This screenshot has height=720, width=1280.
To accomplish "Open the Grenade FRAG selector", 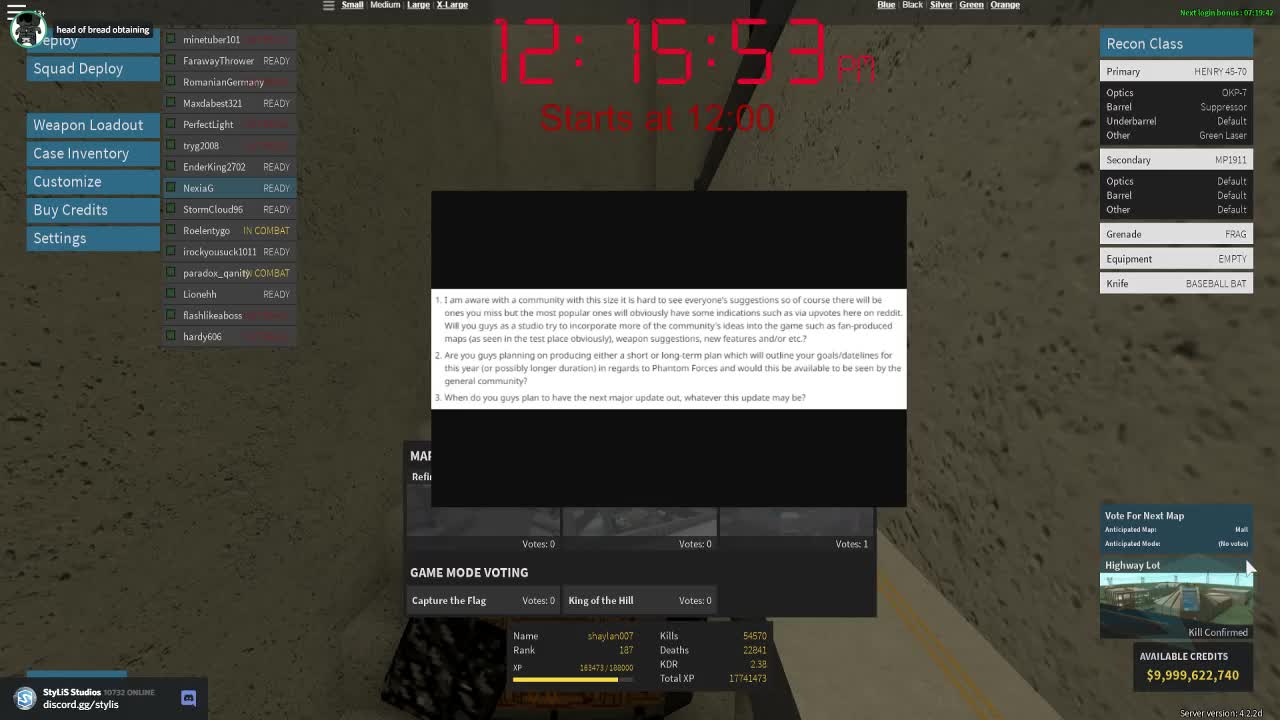I will tap(1176, 234).
